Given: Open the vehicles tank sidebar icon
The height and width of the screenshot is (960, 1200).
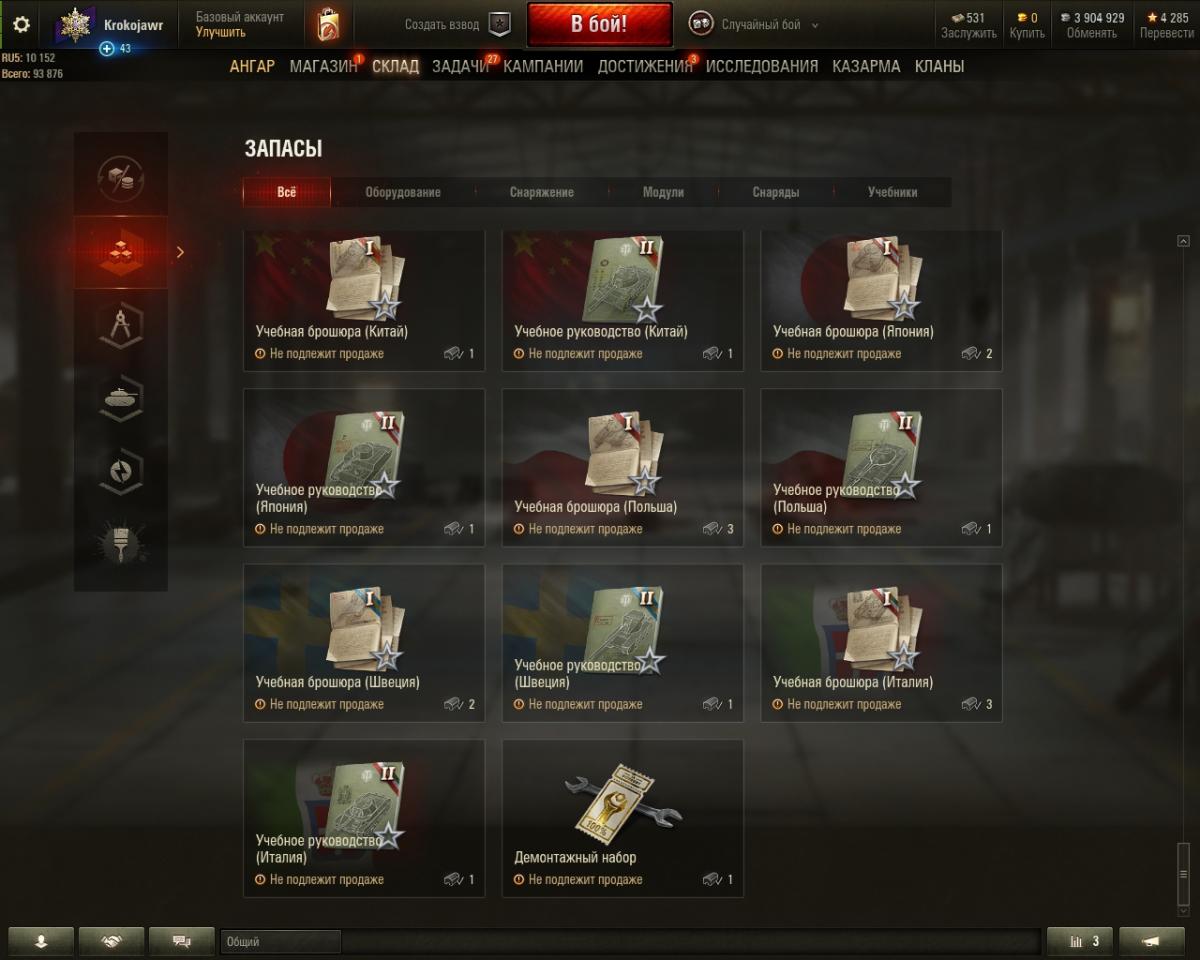Looking at the screenshot, I should pos(121,399).
